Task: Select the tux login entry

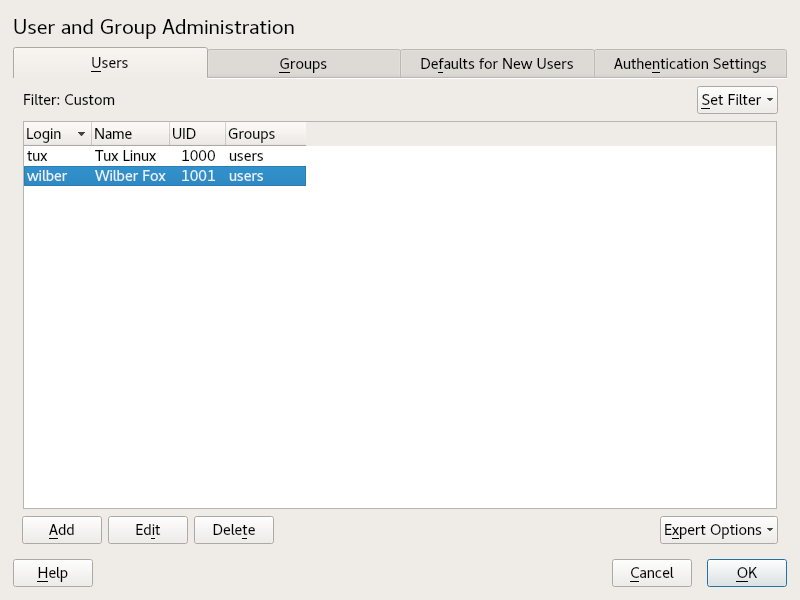Action: coord(38,156)
